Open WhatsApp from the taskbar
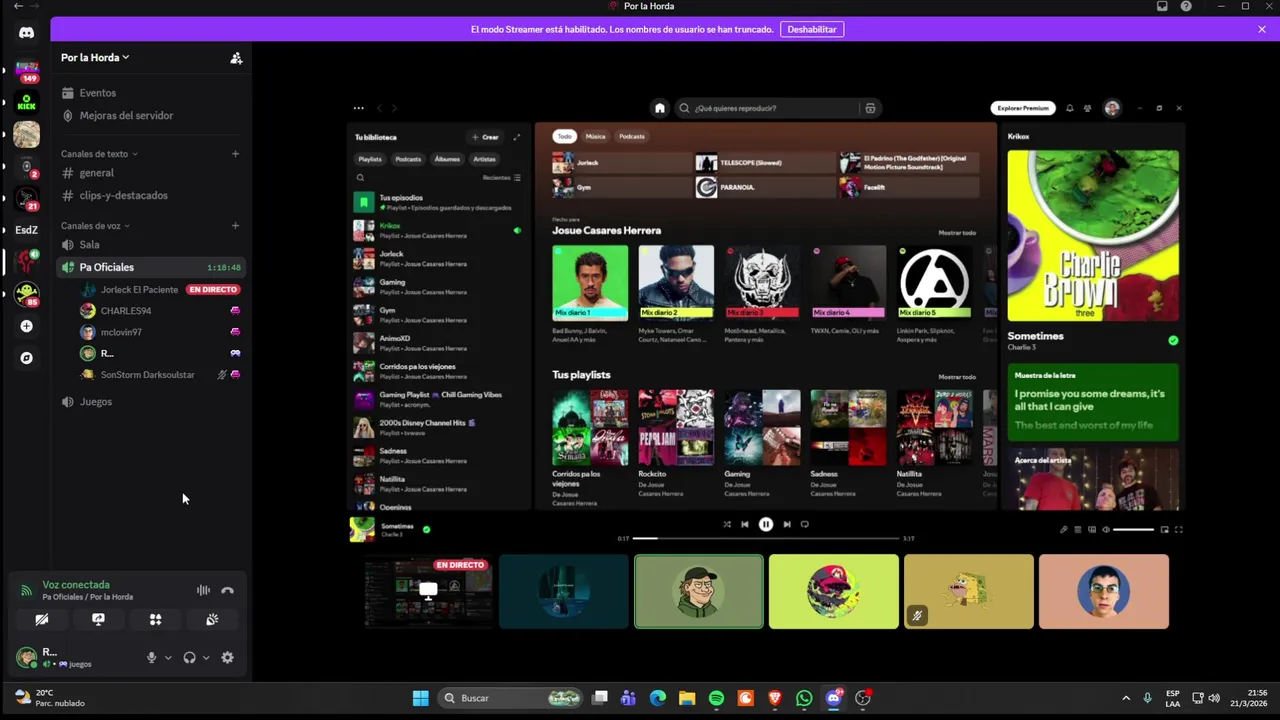Screen dimensions: 1280x720 pos(804,698)
